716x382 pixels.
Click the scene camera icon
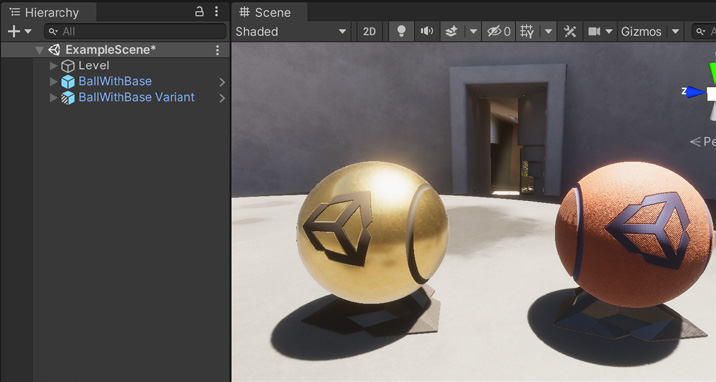pos(594,31)
